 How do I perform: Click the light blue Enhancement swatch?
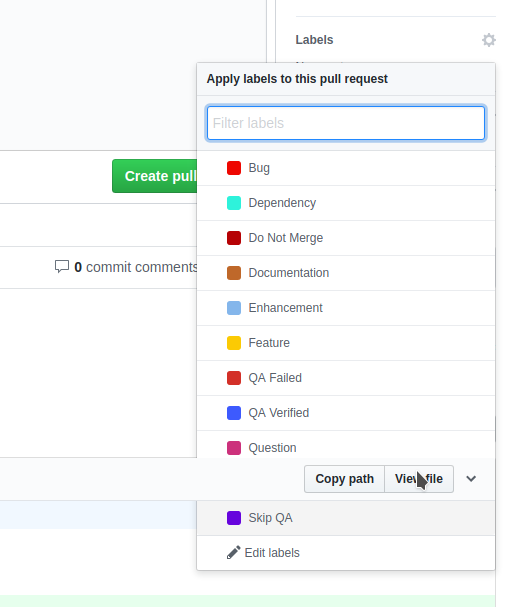point(234,308)
